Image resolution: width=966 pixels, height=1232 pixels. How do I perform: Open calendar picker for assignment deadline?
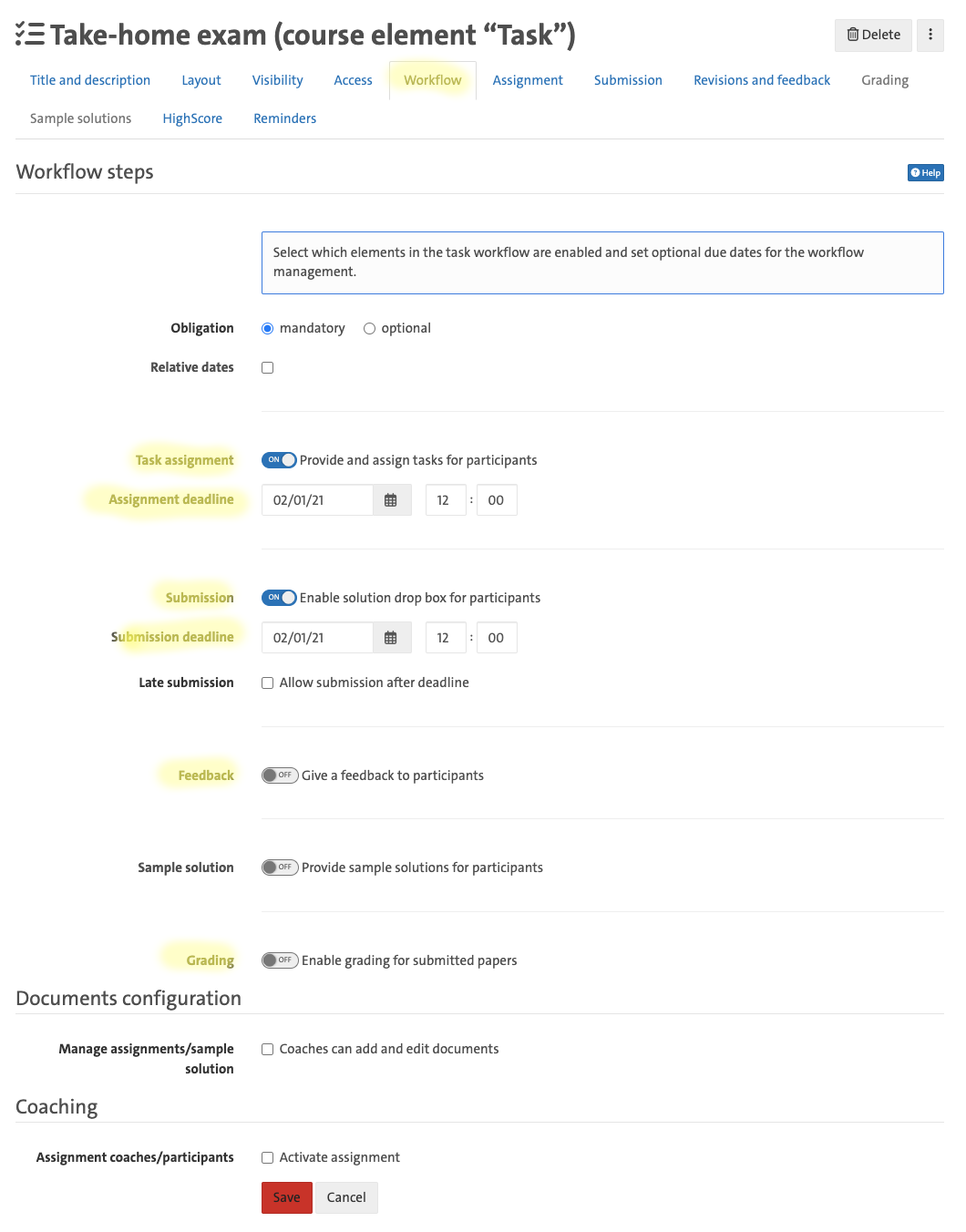point(391,500)
